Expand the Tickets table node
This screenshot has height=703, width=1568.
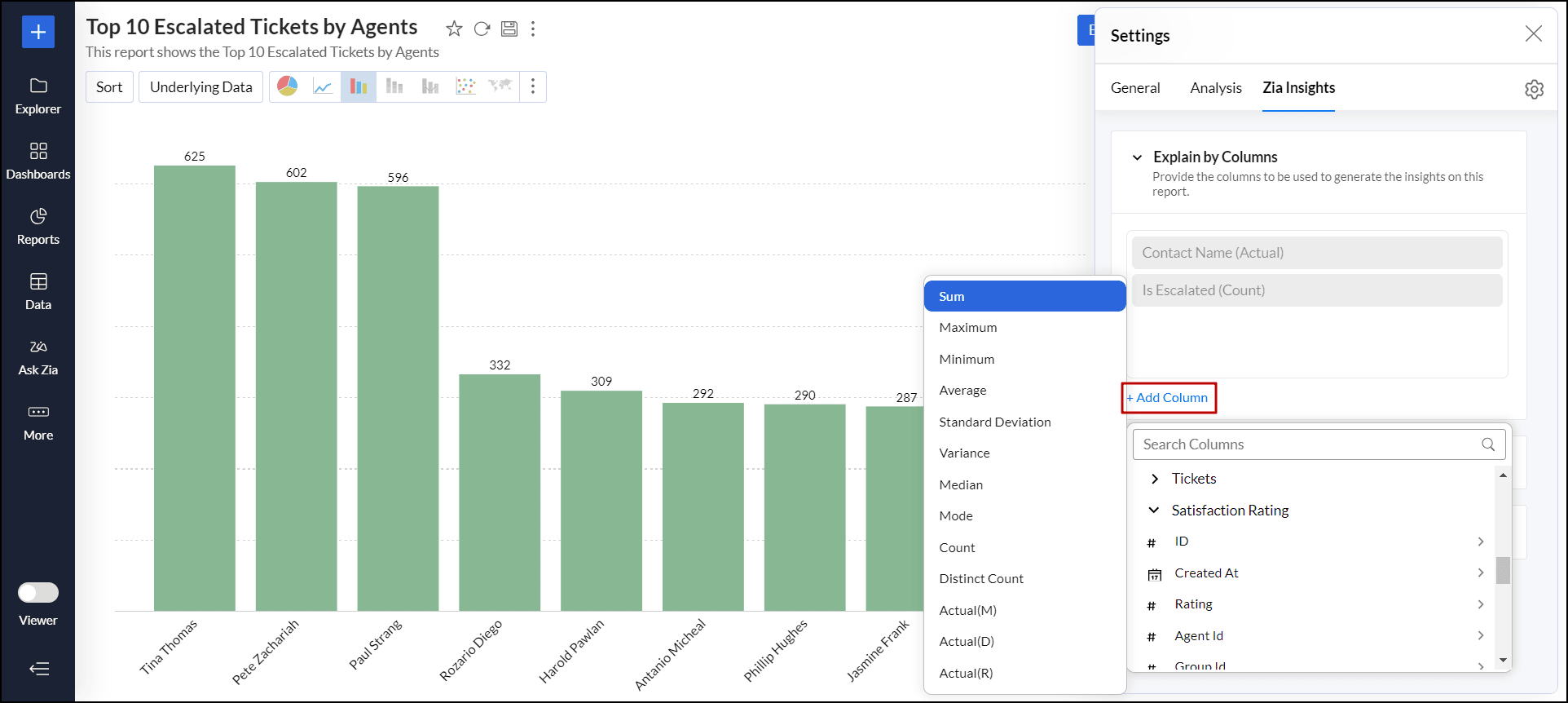(x=1155, y=479)
